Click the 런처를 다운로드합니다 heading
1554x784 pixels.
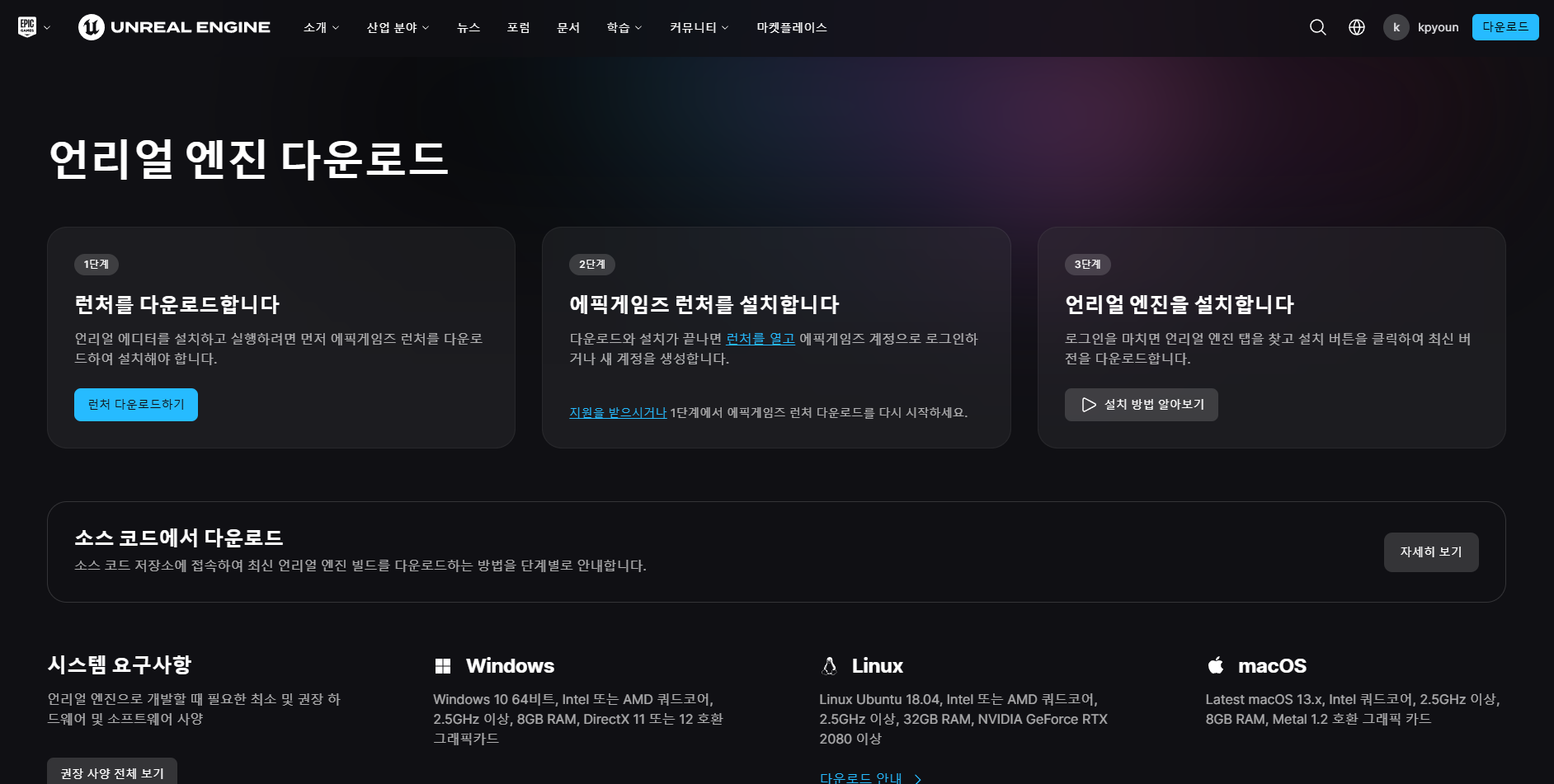point(177,304)
